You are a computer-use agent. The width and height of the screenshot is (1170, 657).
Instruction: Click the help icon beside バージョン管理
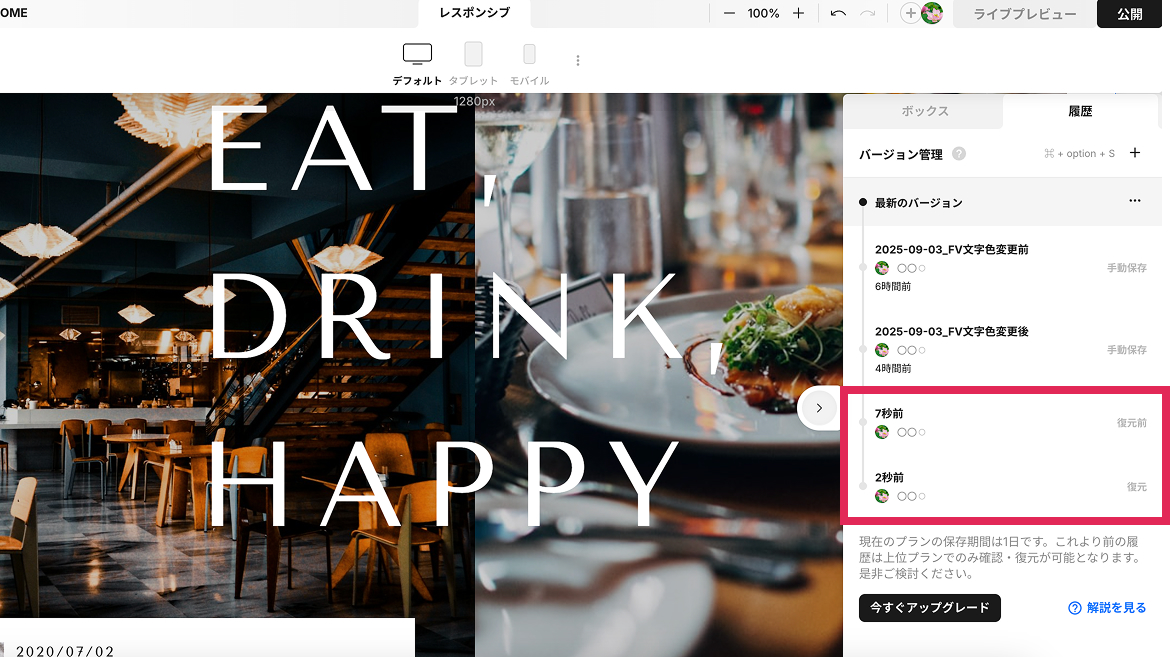pos(959,154)
